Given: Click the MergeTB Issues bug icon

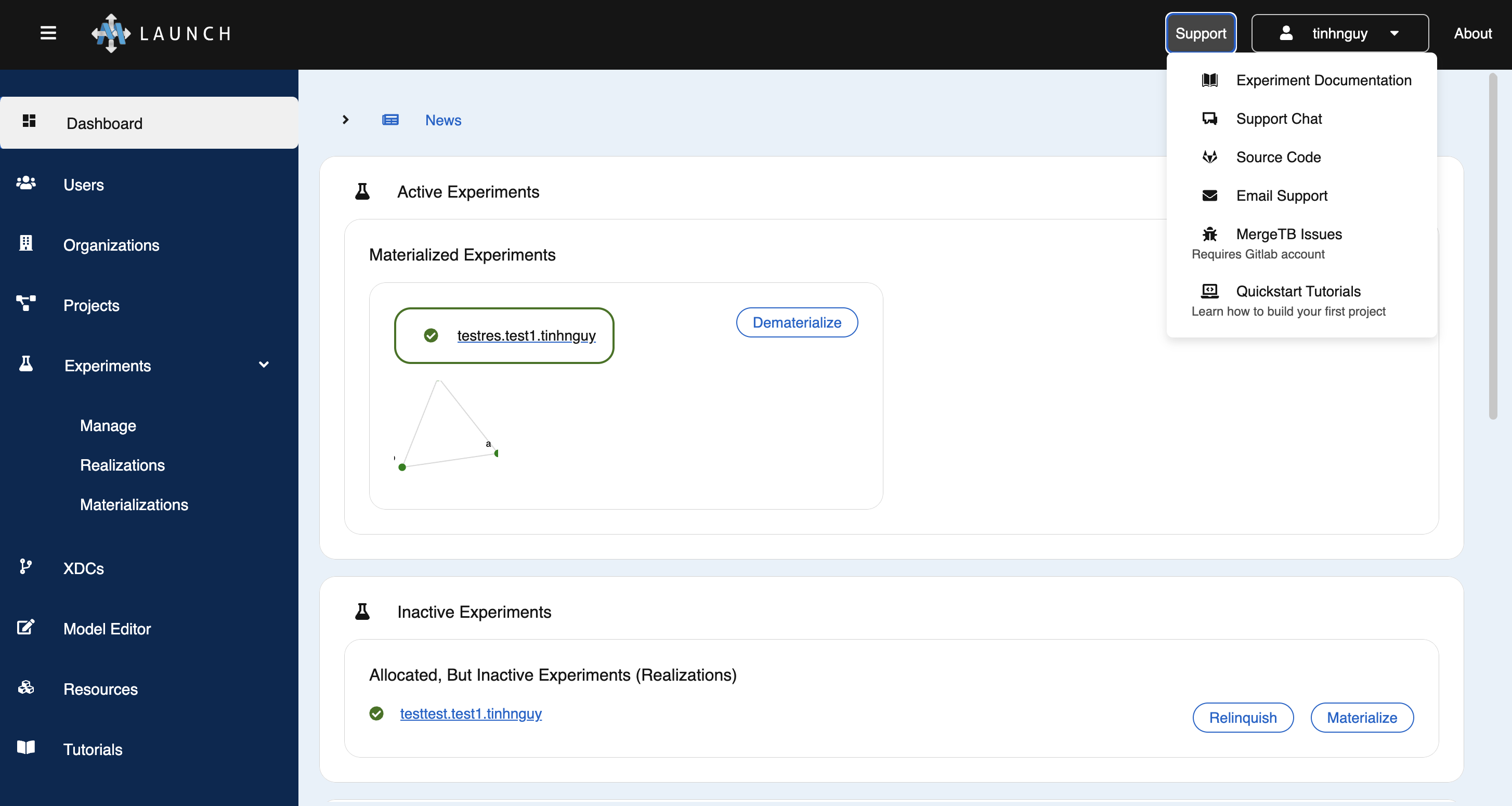Looking at the screenshot, I should pyautogui.click(x=1209, y=234).
